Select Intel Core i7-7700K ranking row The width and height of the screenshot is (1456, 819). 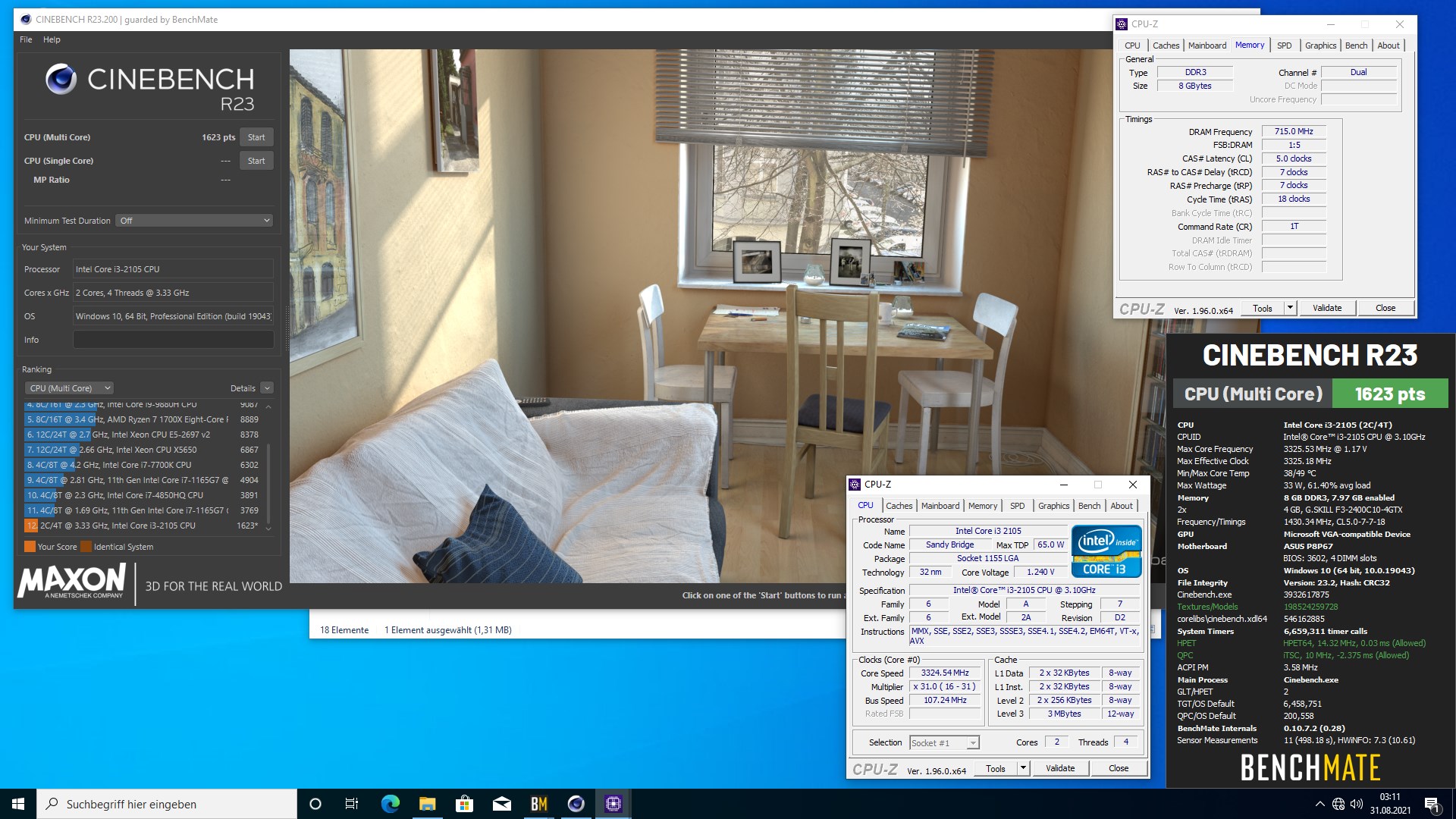(x=143, y=465)
